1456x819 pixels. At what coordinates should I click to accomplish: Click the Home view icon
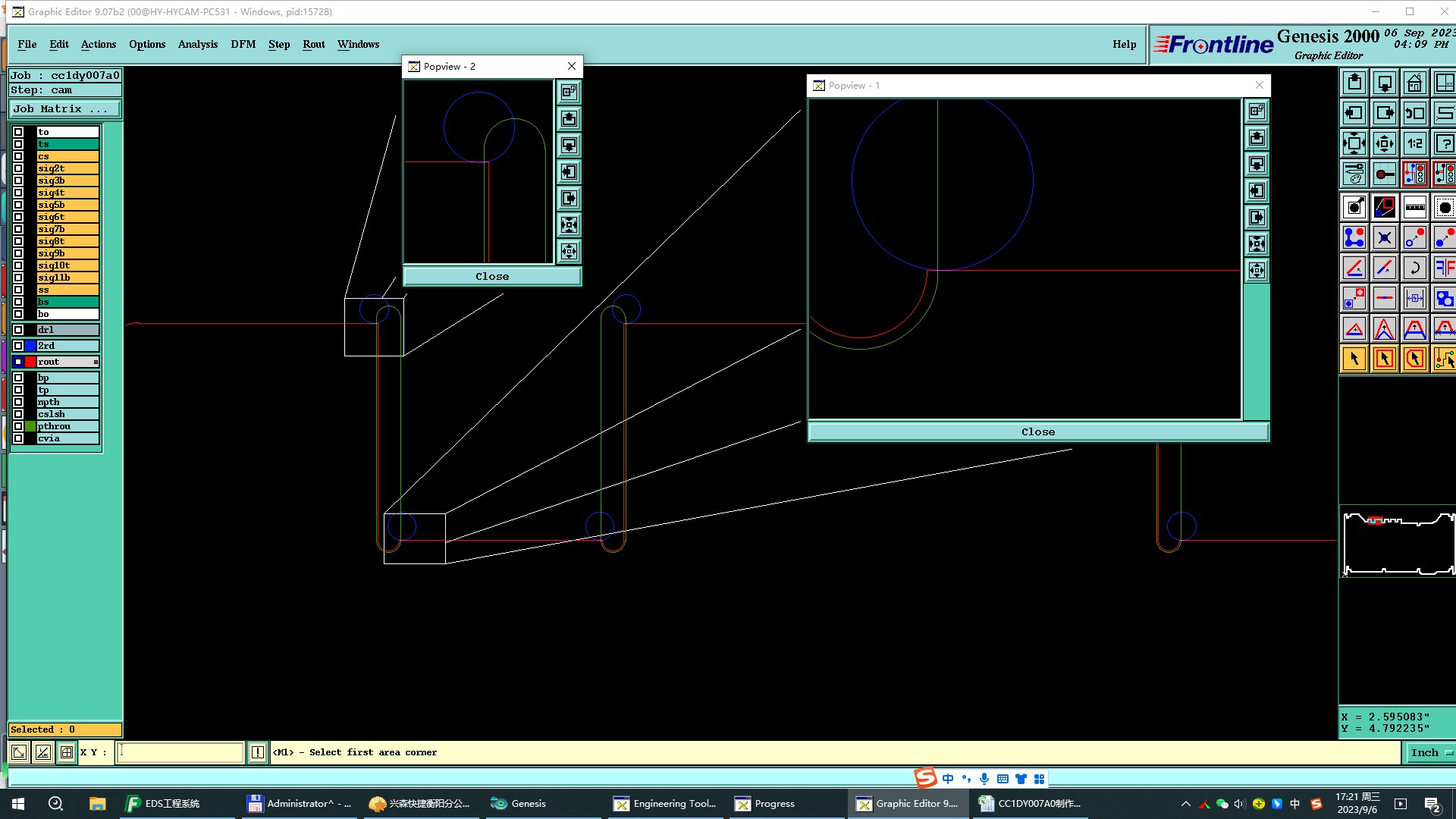click(x=1414, y=83)
